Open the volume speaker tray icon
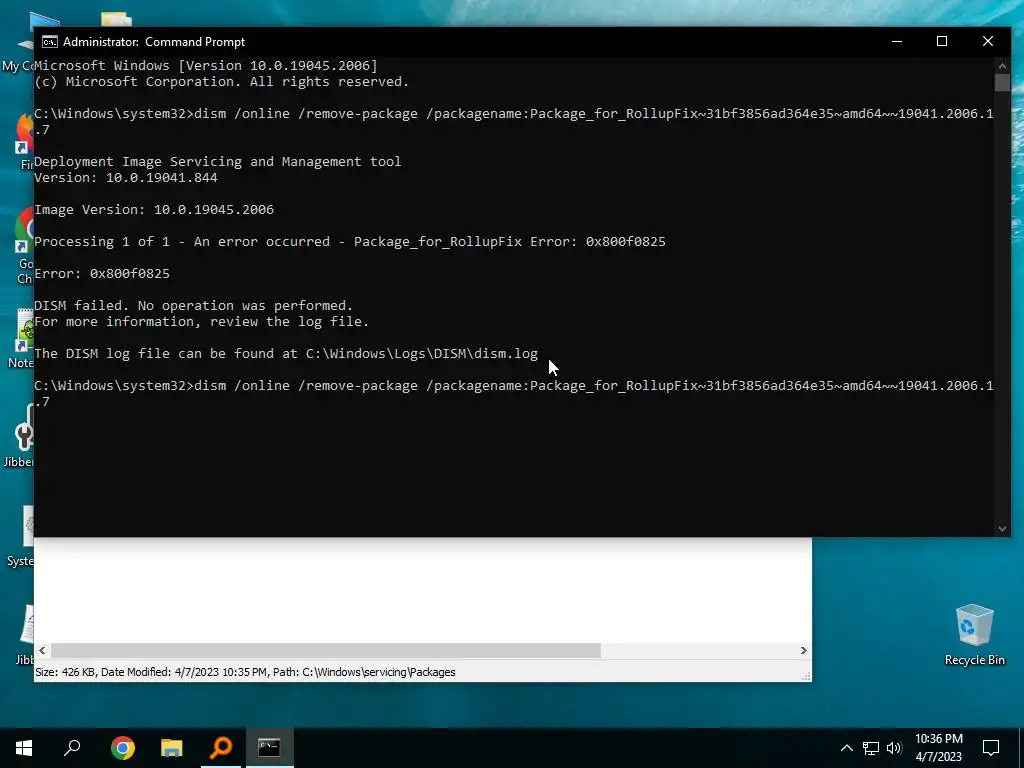Screen dimensions: 1024x768 pos(894,748)
